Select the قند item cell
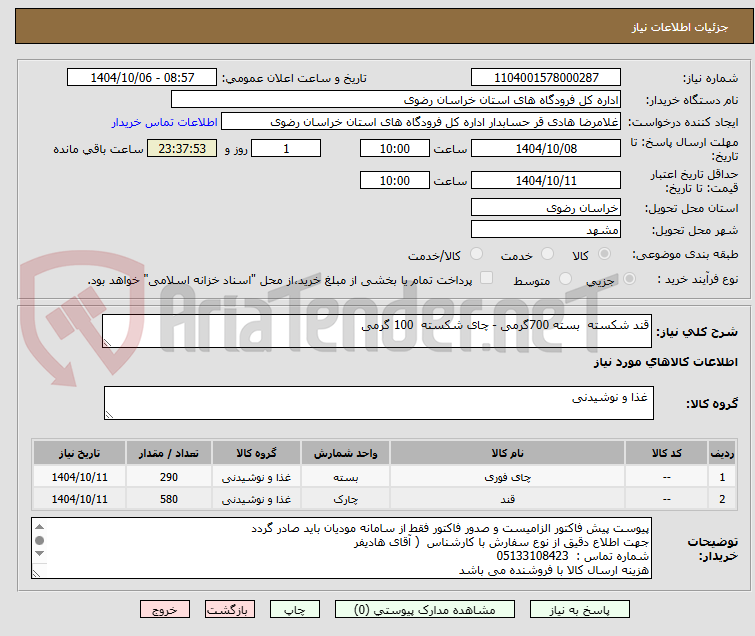Image resolution: width=755 pixels, height=636 pixels. point(508,499)
